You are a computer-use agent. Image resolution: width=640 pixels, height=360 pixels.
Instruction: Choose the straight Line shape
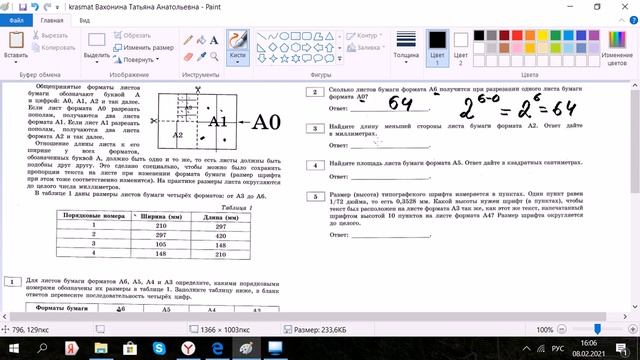click(x=262, y=36)
